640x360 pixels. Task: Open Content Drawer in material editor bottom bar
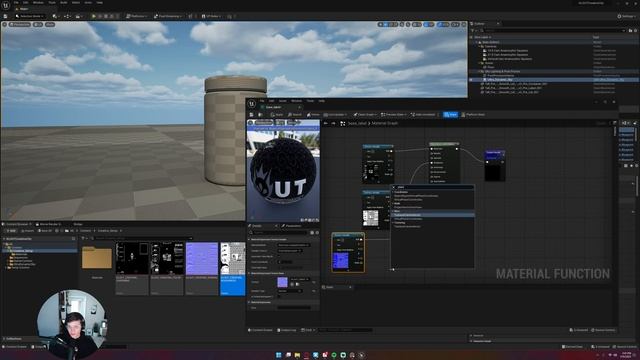pos(260,330)
